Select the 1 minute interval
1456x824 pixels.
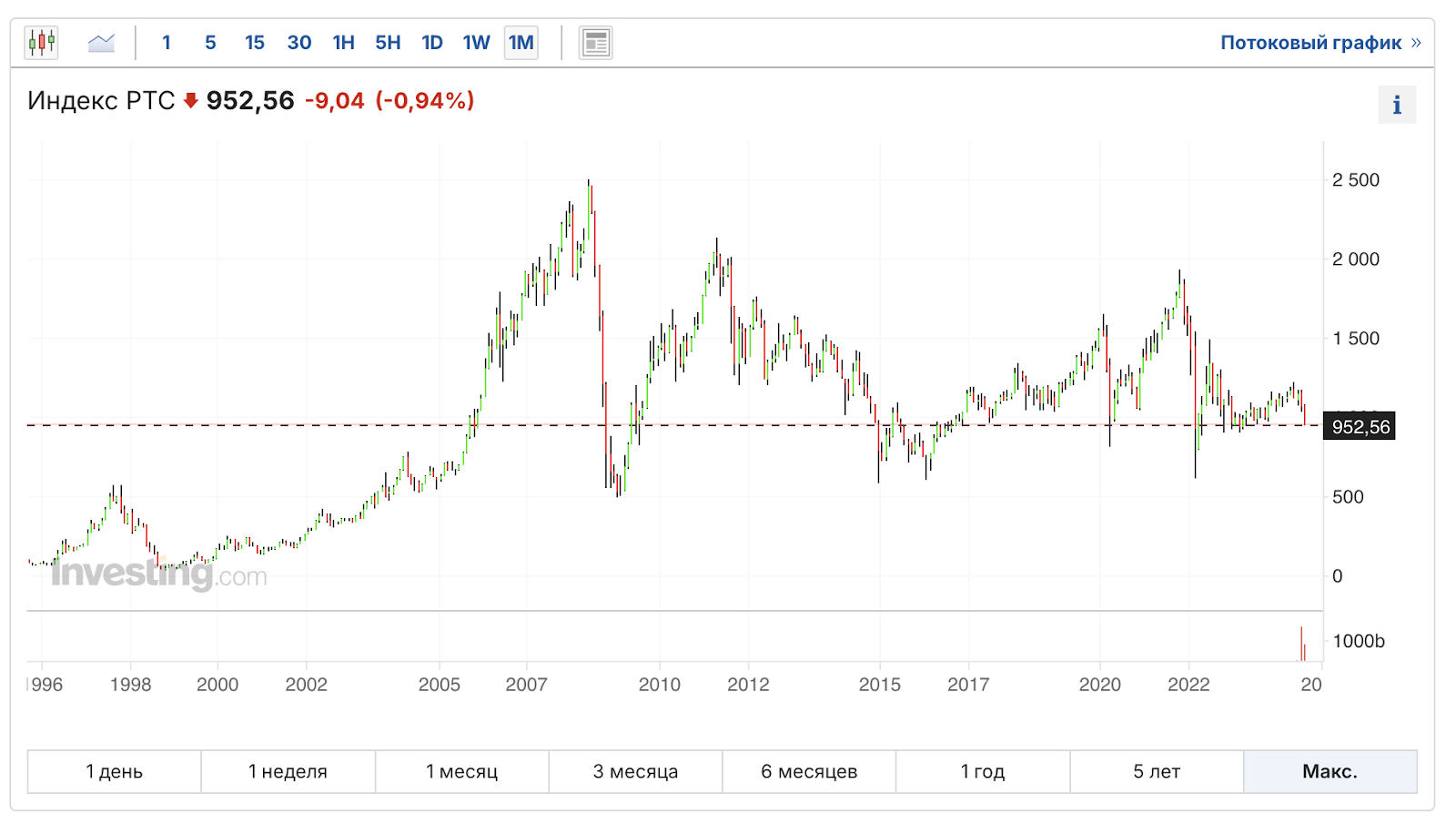tap(167, 43)
